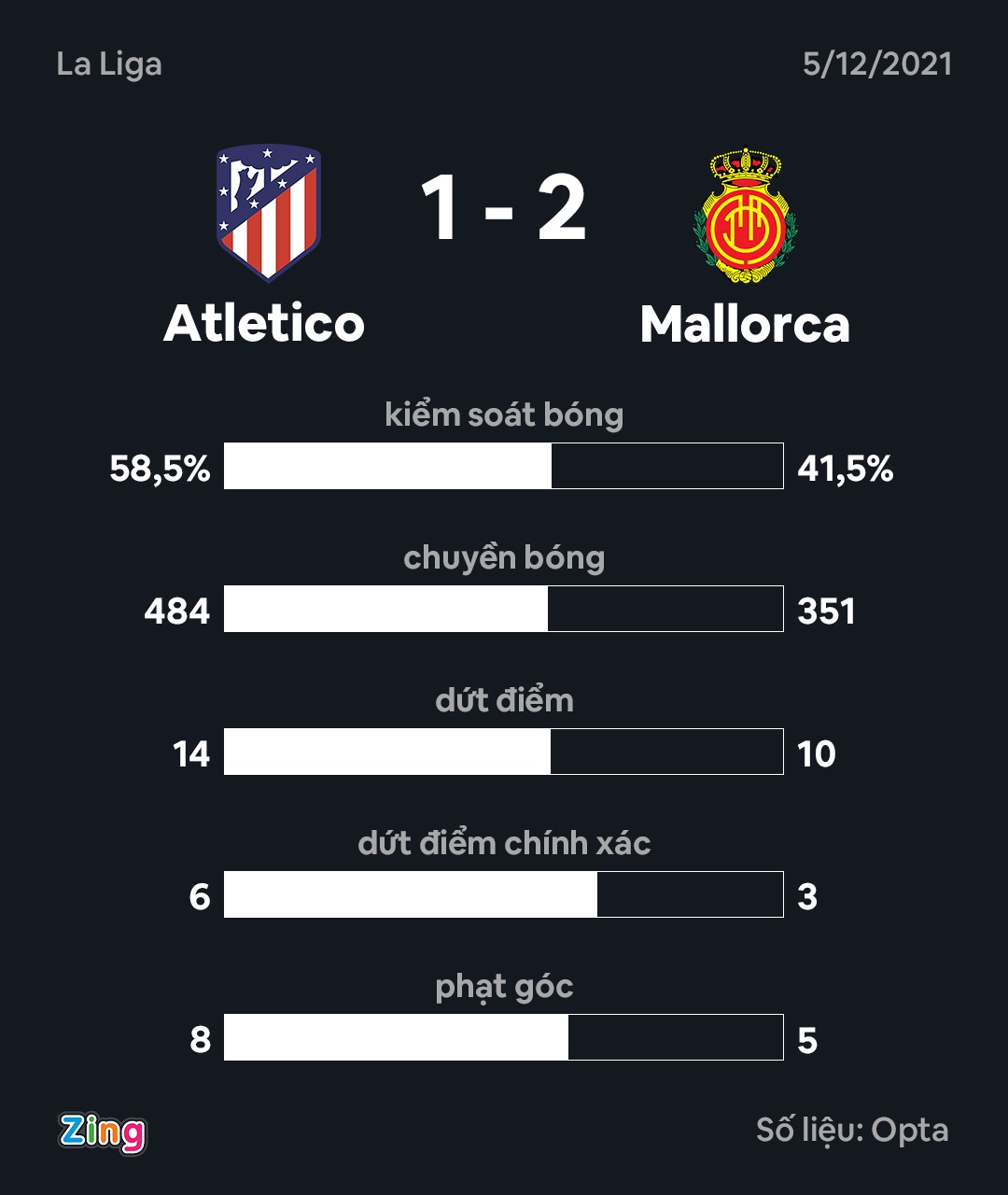Click the Atletico Madrid club crest
1008x1195 pixels.
[x=269, y=212]
